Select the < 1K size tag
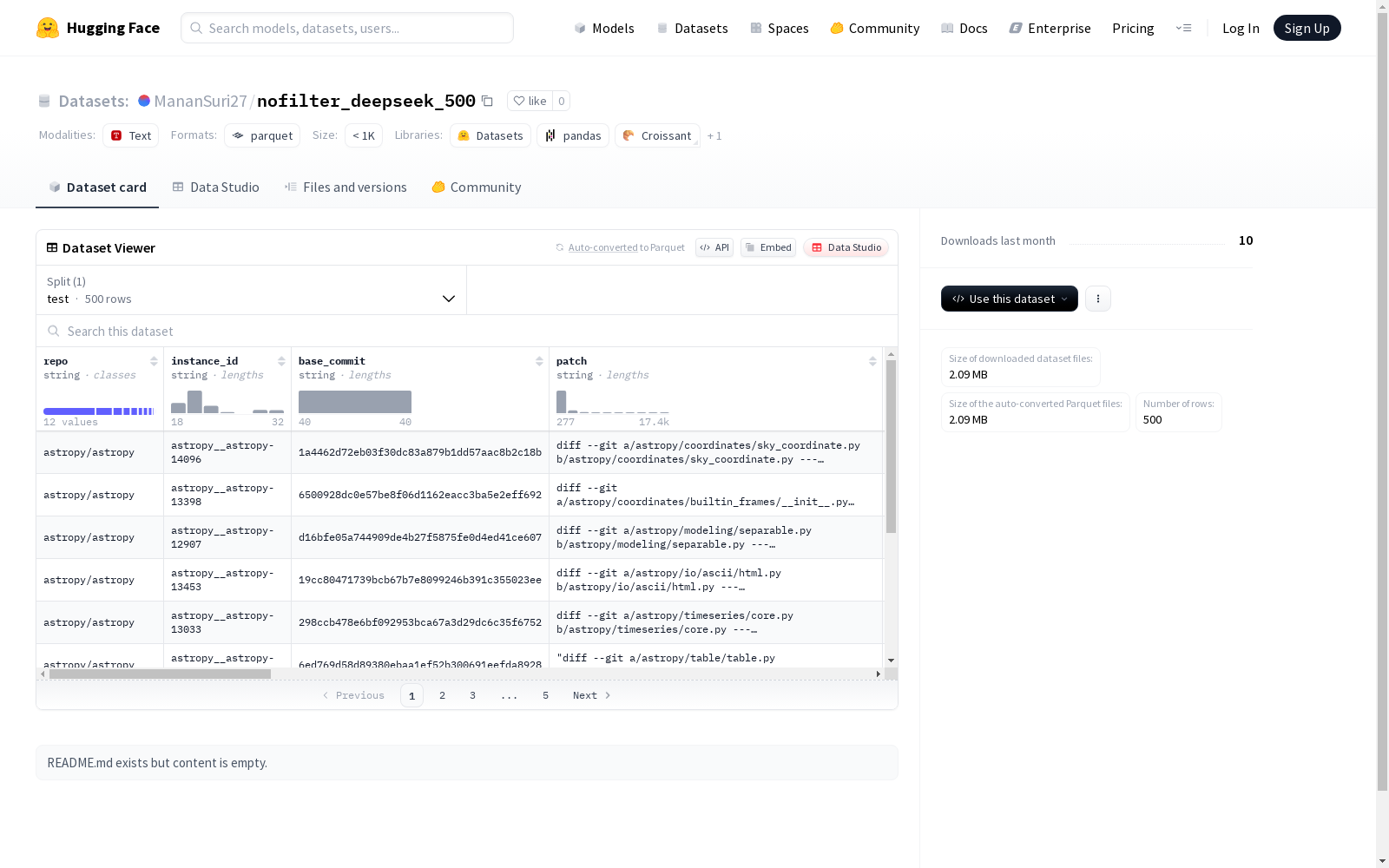The width and height of the screenshot is (1389, 868). [364, 135]
